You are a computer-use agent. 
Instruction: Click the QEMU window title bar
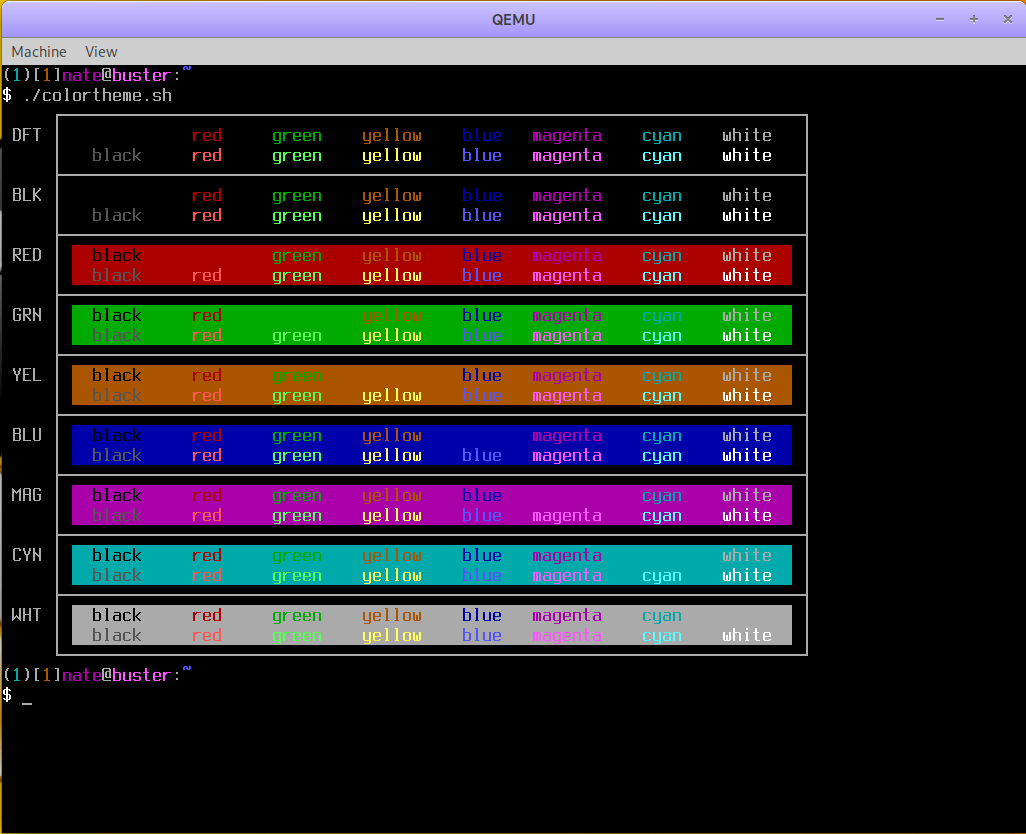[x=513, y=19]
